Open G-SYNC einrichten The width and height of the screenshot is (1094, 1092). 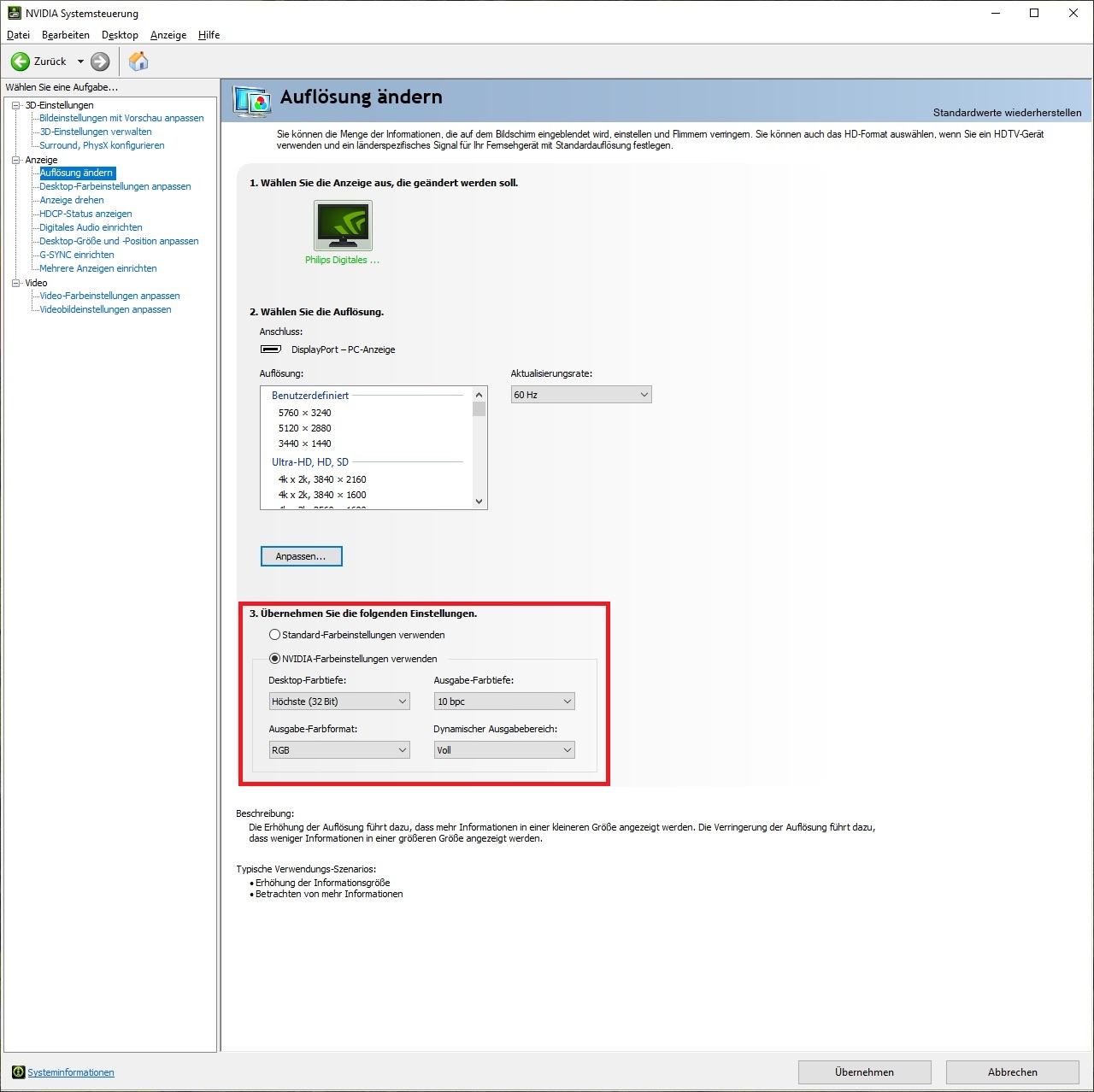tap(77, 255)
